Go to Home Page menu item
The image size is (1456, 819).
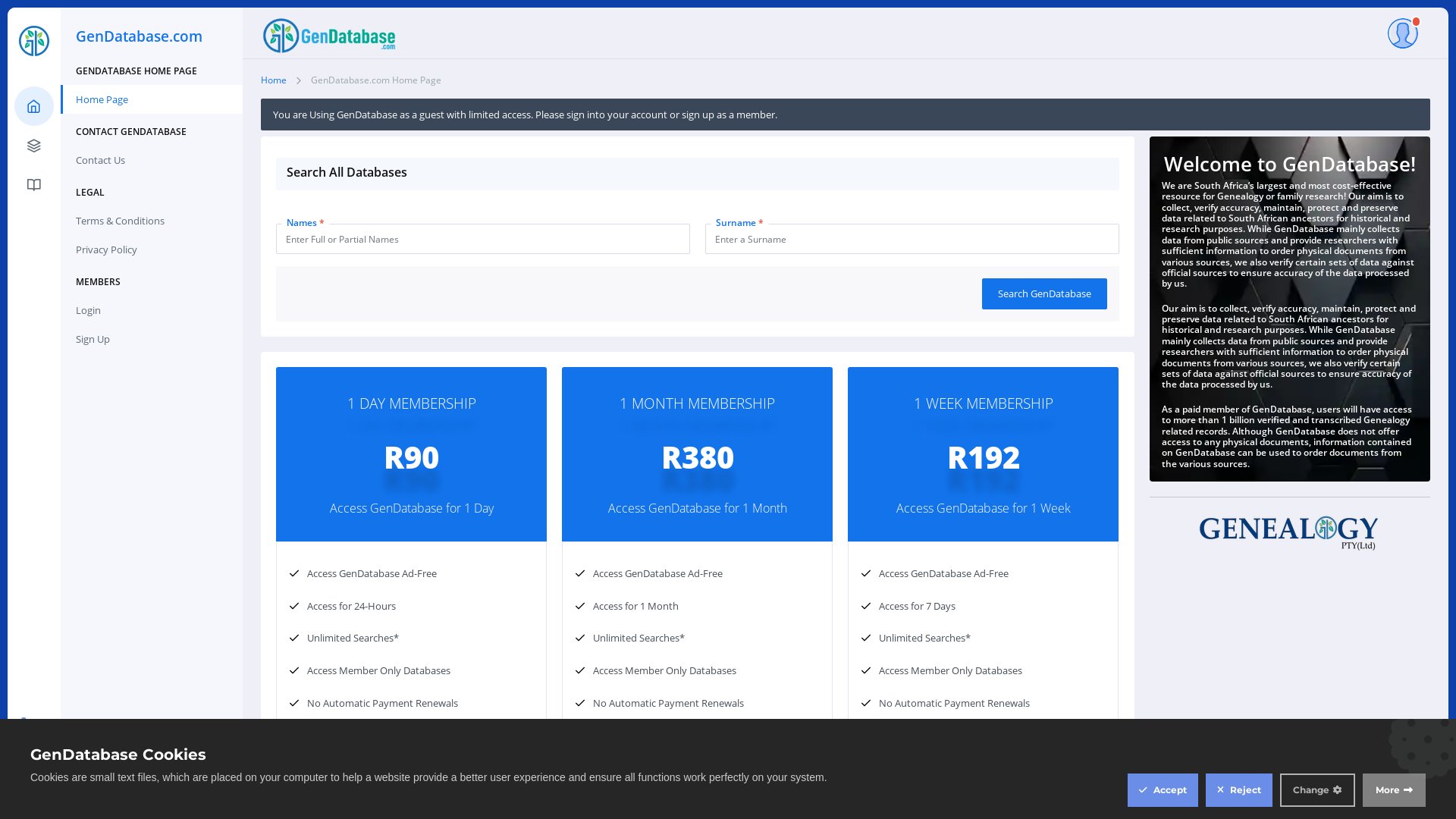click(152, 99)
